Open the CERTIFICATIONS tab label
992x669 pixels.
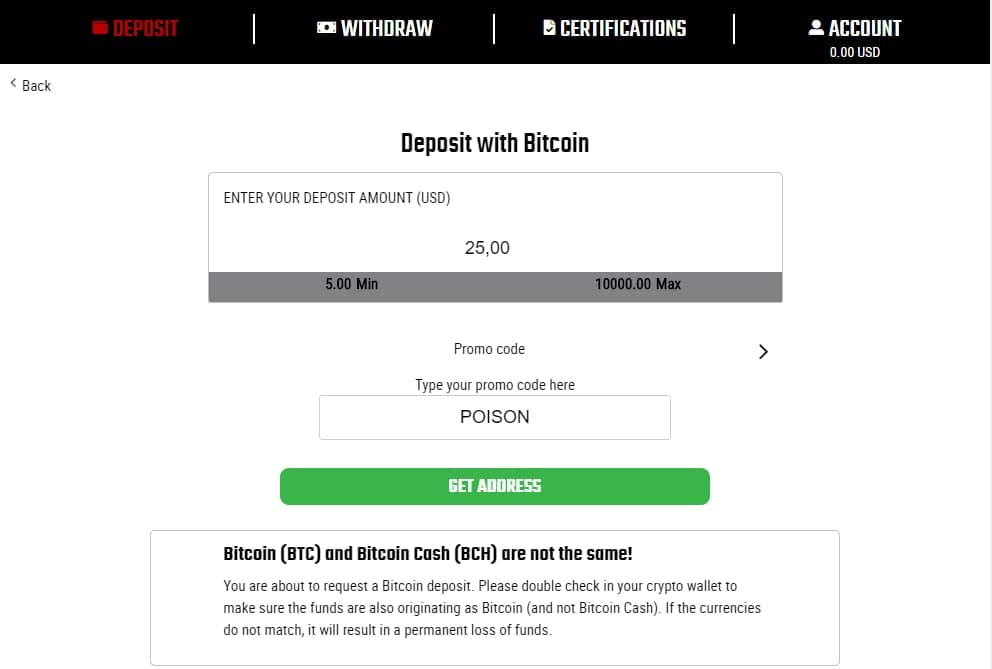[623, 28]
